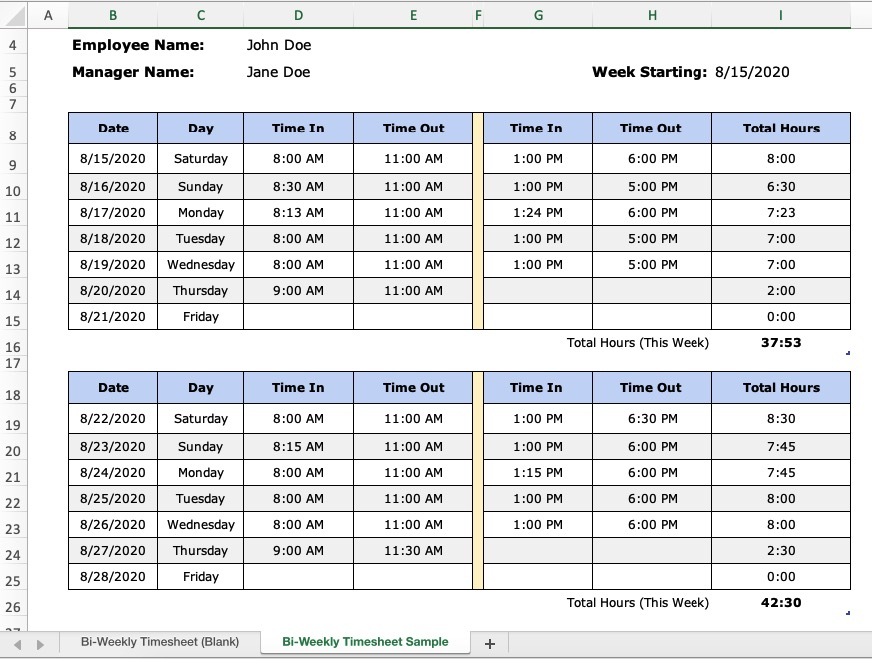Select the 8/21/2020 date cell
The image size is (872, 659).
coord(113,316)
